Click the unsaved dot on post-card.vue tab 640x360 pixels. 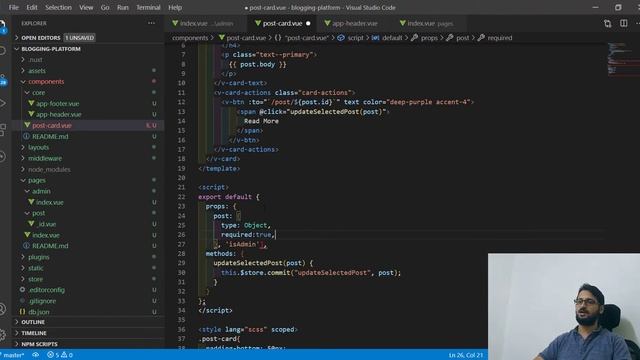tap(308, 24)
